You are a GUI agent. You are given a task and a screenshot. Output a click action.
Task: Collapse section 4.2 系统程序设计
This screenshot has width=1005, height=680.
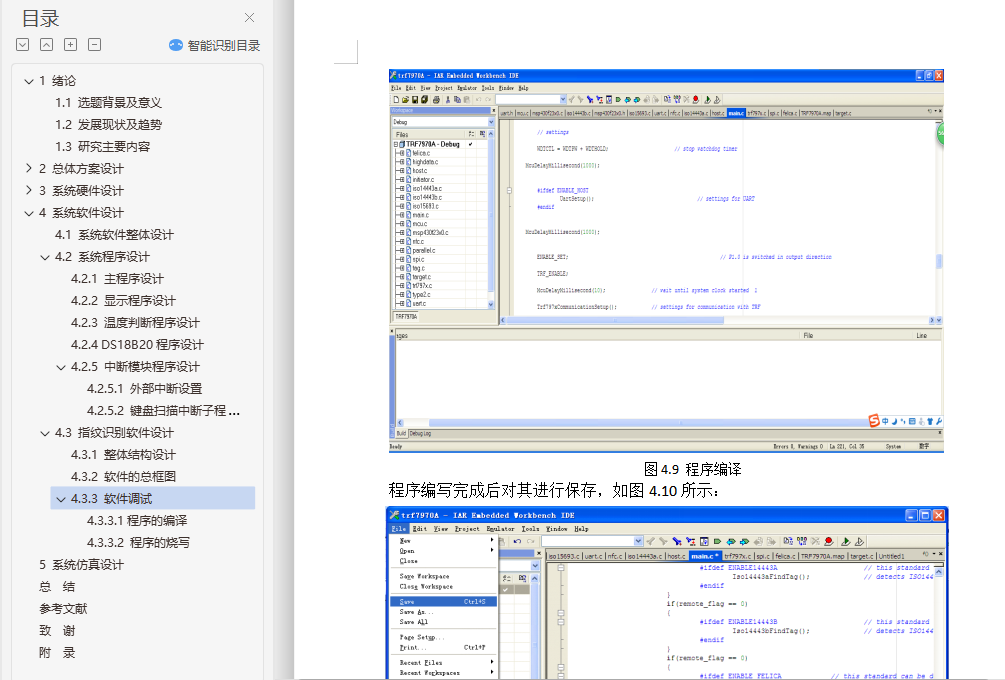(x=45, y=257)
